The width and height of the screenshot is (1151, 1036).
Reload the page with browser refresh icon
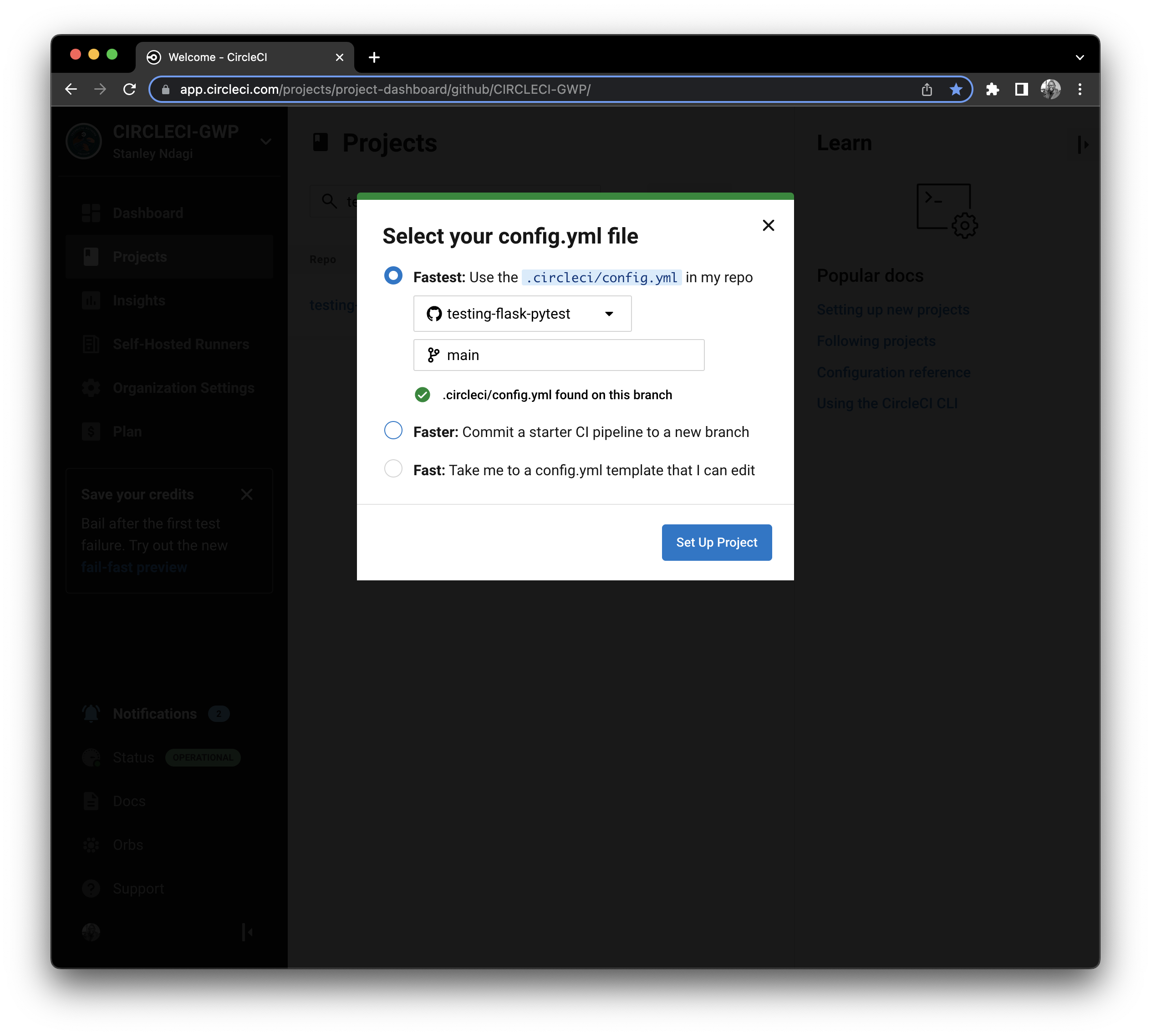point(130,89)
